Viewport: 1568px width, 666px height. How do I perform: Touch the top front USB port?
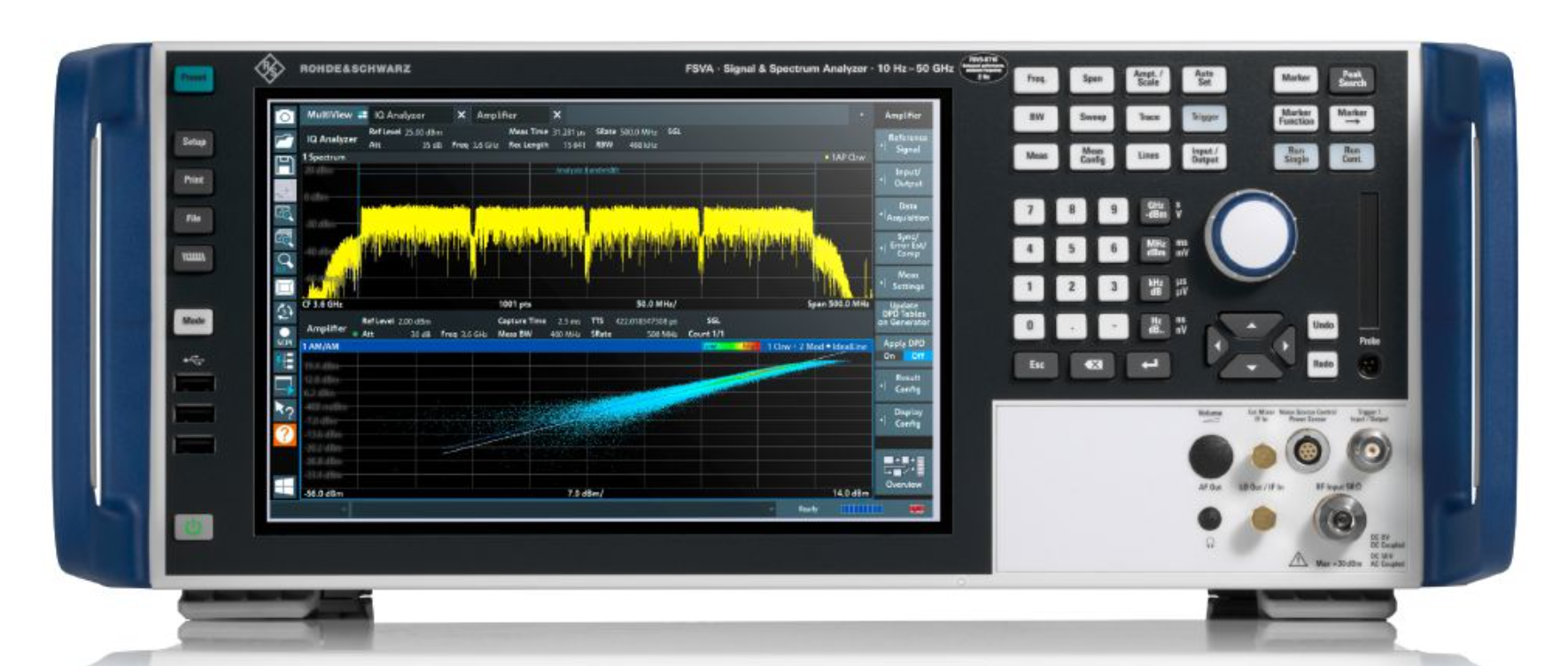[x=194, y=383]
